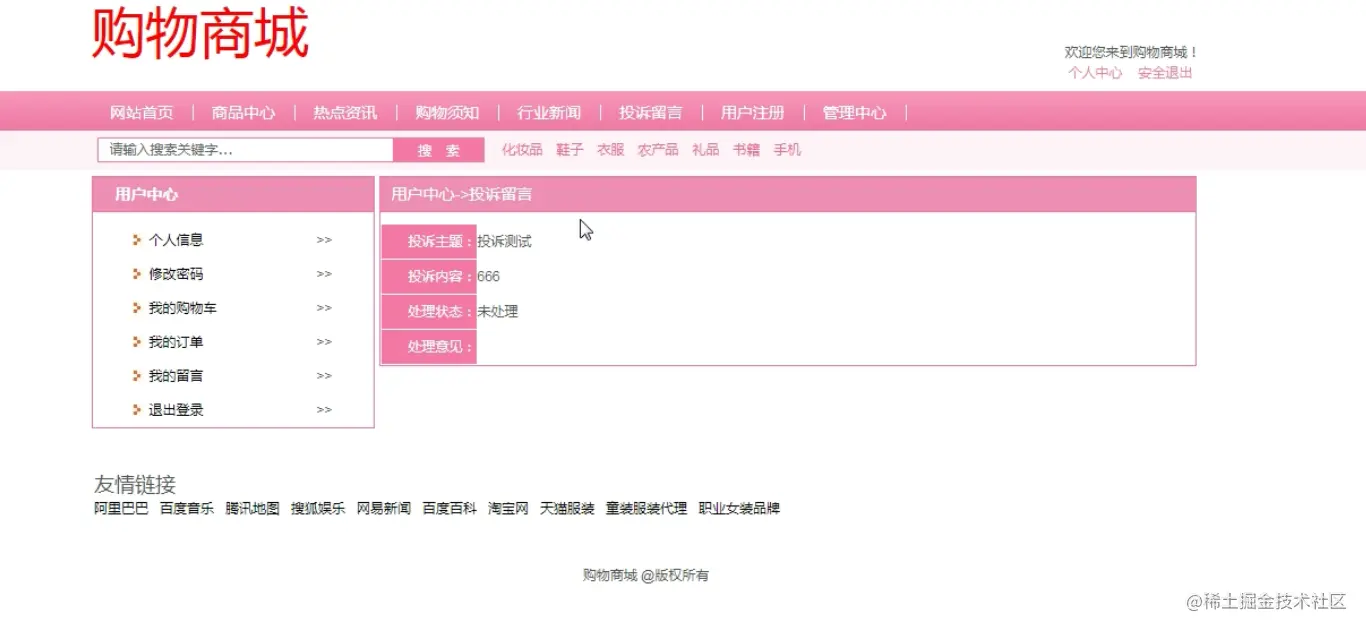Viewport: 1366px width, 631px height.
Task: Click the >> chevron on the 退出登录 row
Action: pos(324,410)
